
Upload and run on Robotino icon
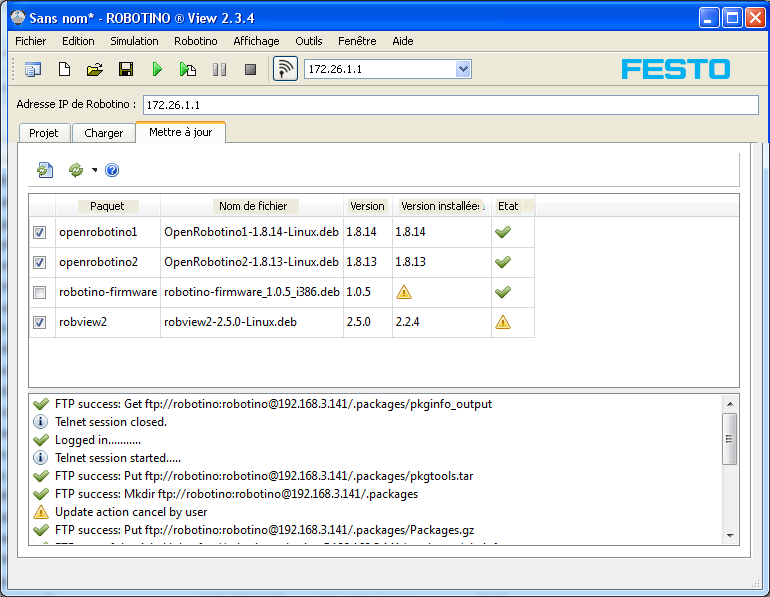188,69
